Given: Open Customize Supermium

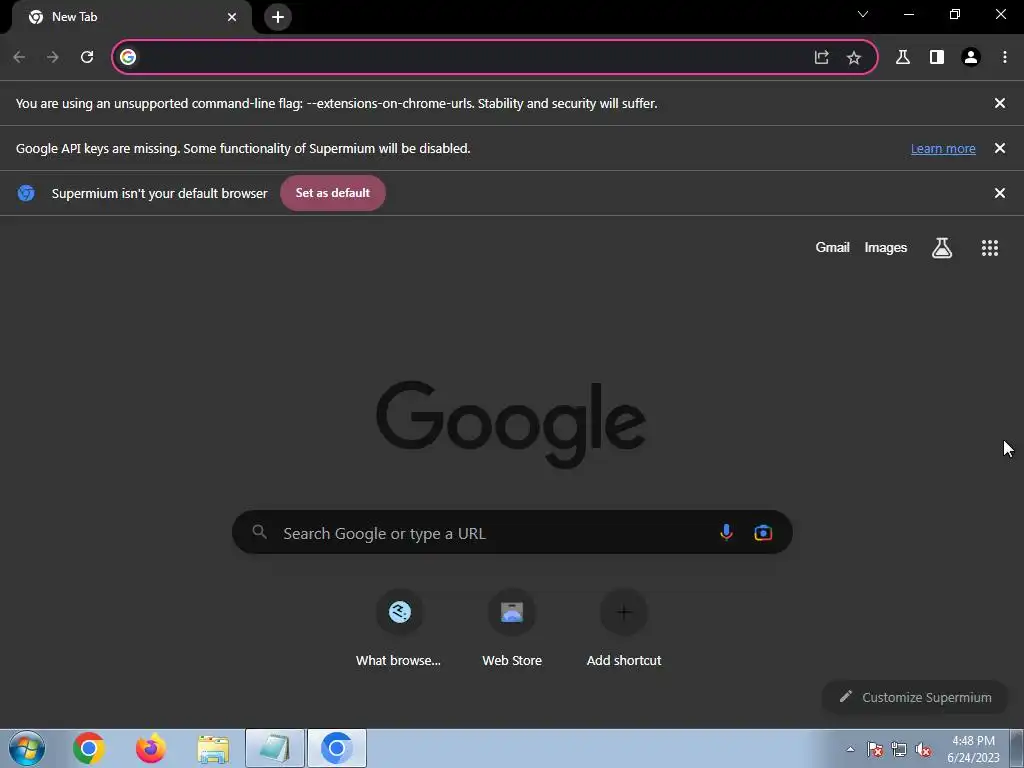Looking at the screenshot, I should pos(915,697).
